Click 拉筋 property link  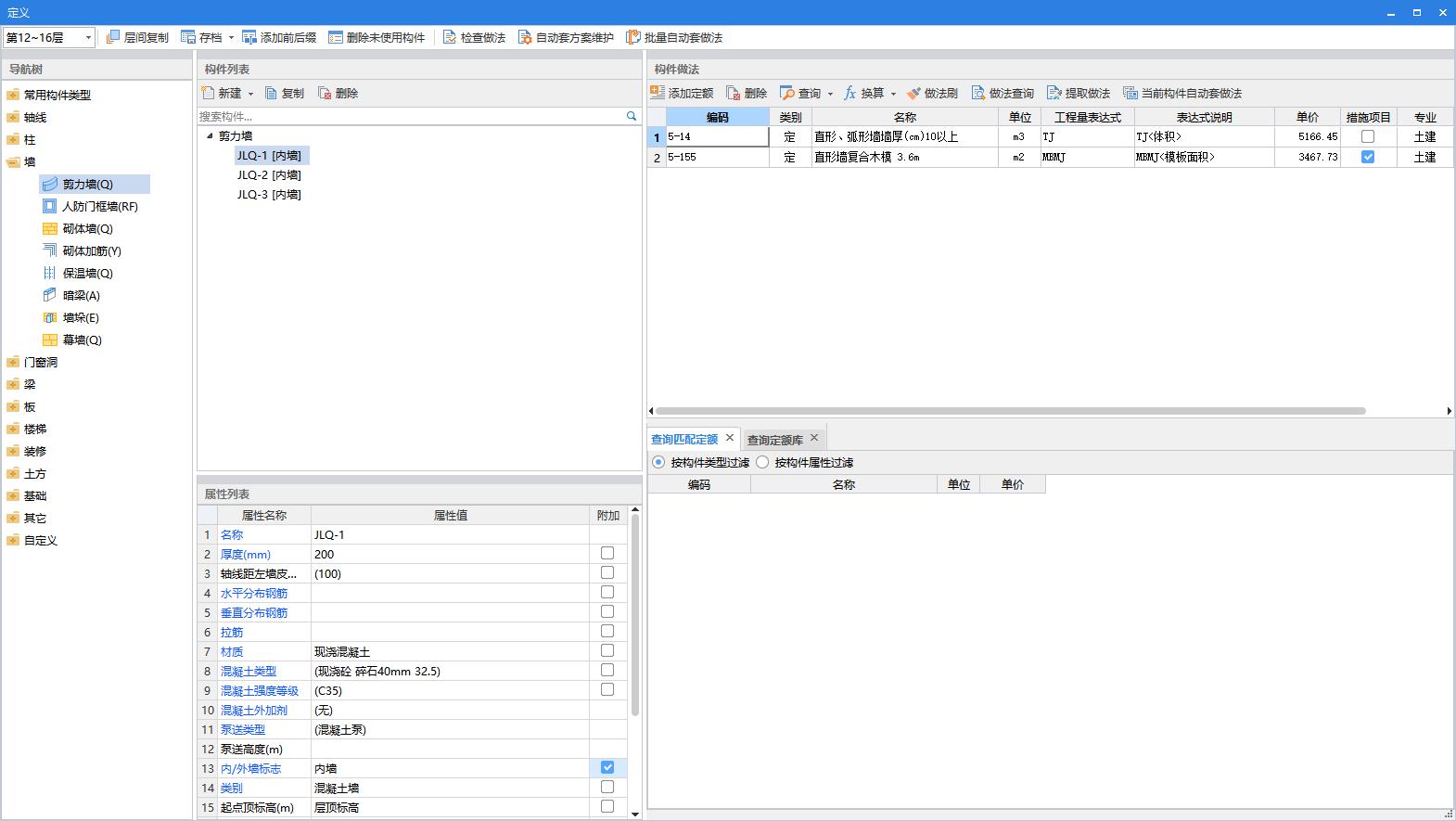[x=232, y=632]
